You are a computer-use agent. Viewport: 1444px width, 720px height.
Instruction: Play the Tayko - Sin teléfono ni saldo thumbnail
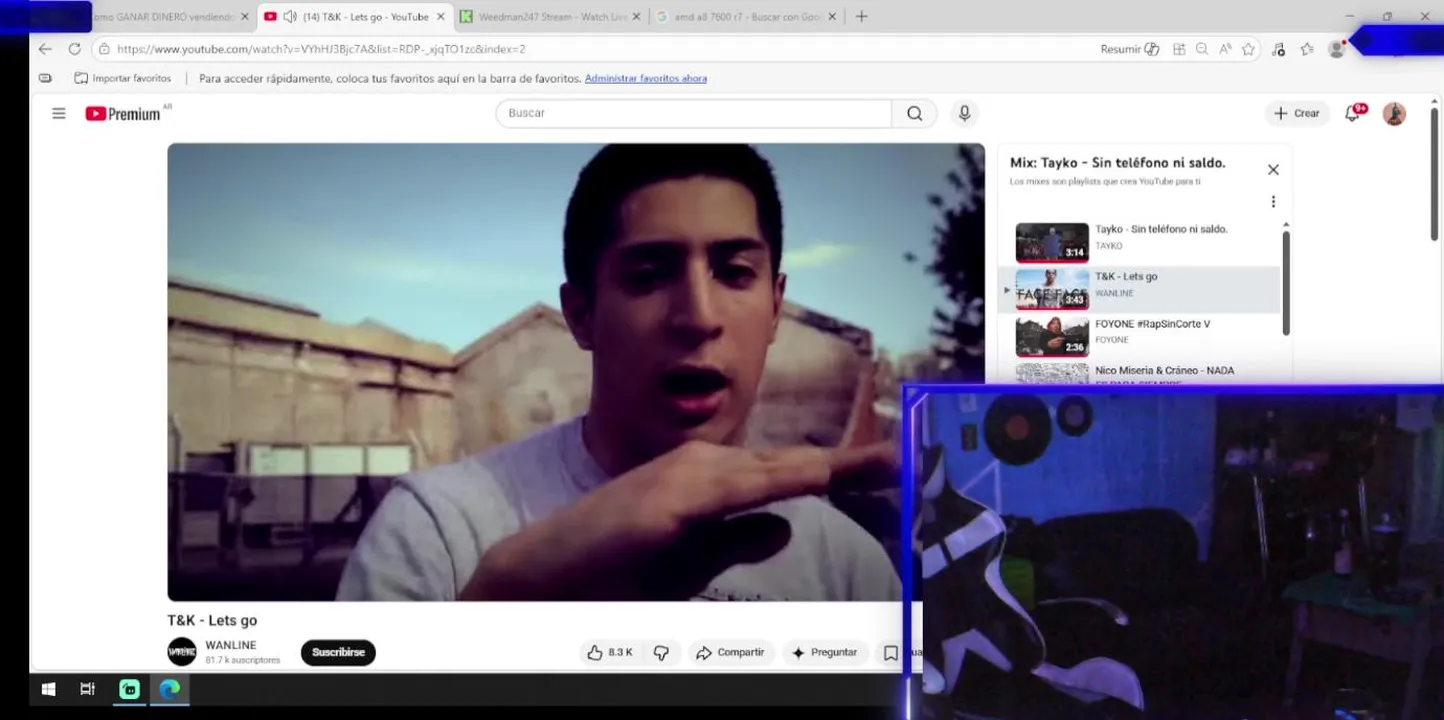pos(1052,242)
